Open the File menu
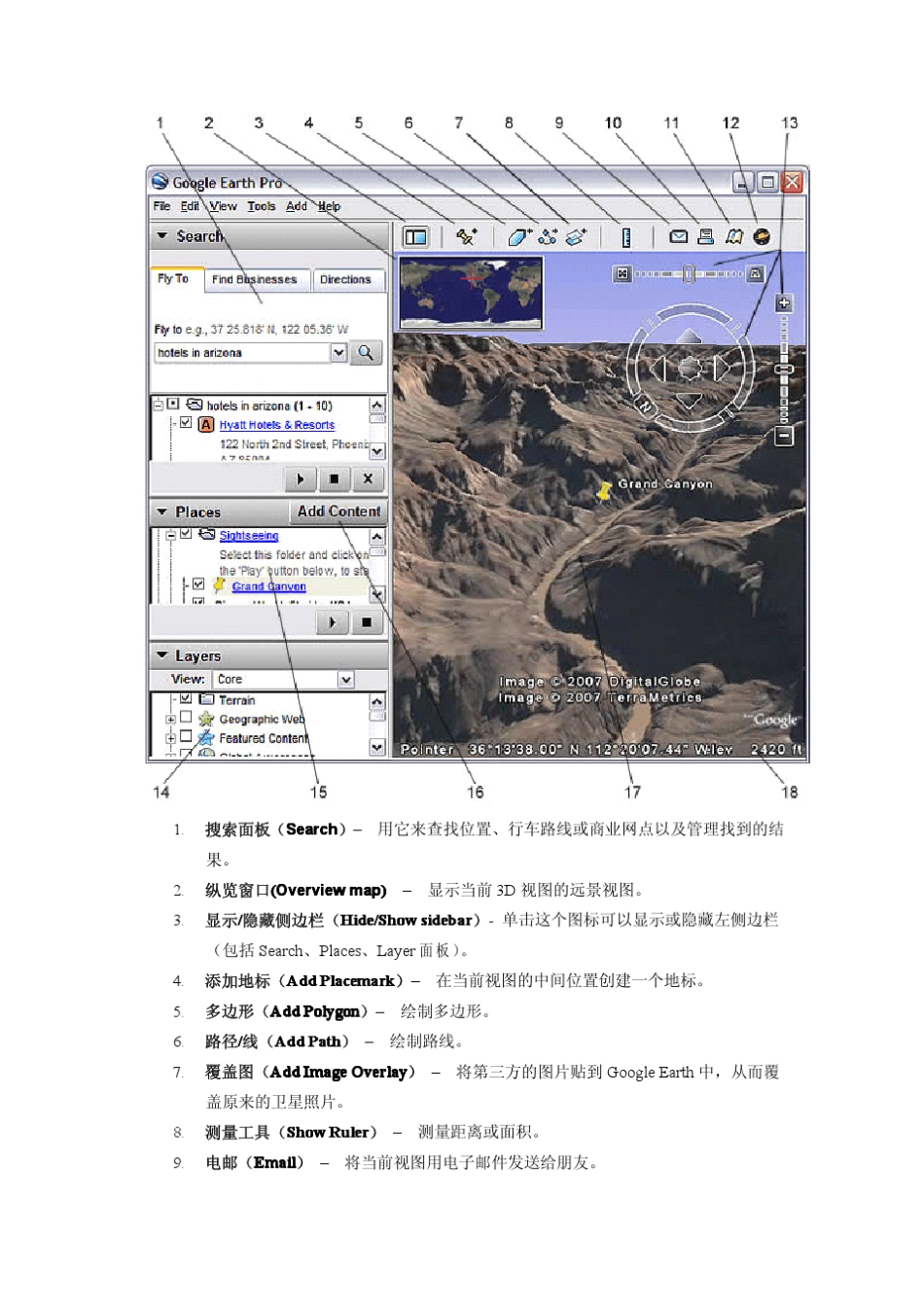The height and width of the screenshot is (1307, 924). [161, 206]
